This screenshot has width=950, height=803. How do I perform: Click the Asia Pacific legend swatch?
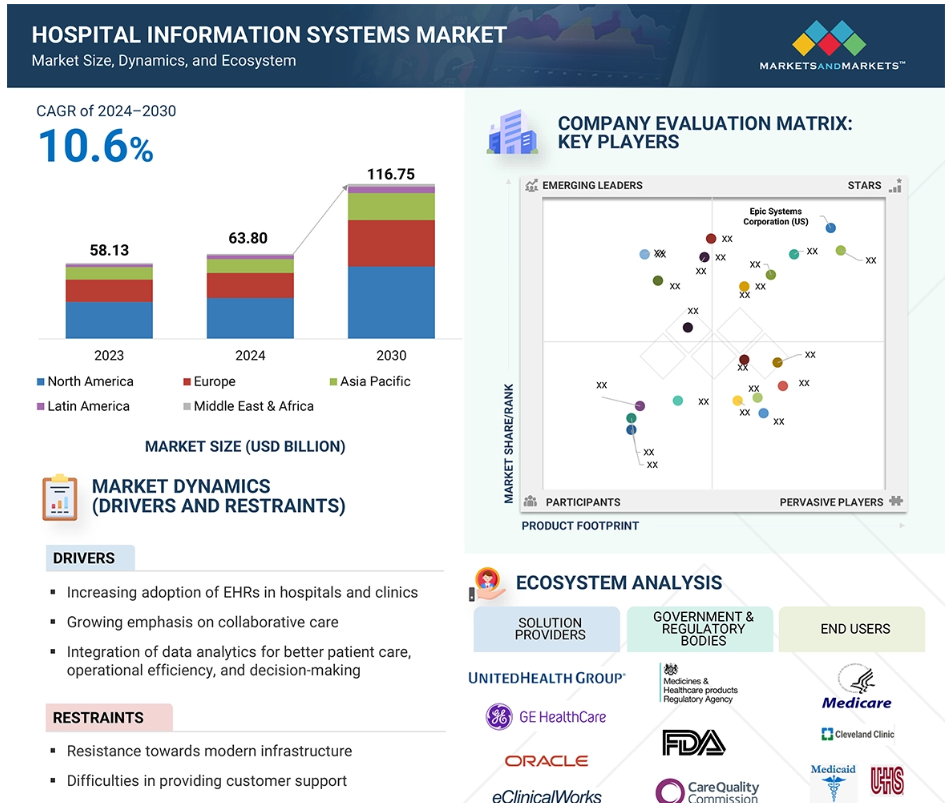333,382
